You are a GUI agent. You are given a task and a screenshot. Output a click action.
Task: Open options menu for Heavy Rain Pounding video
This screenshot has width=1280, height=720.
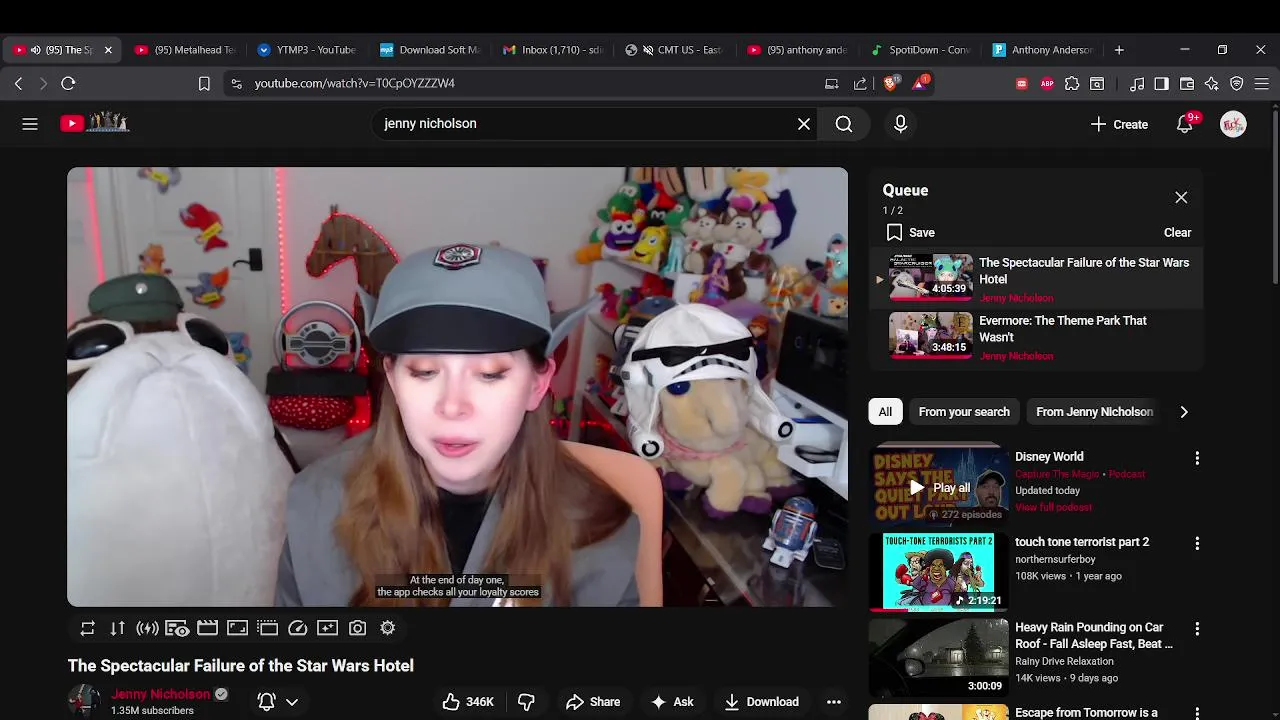pos(1197,629)
